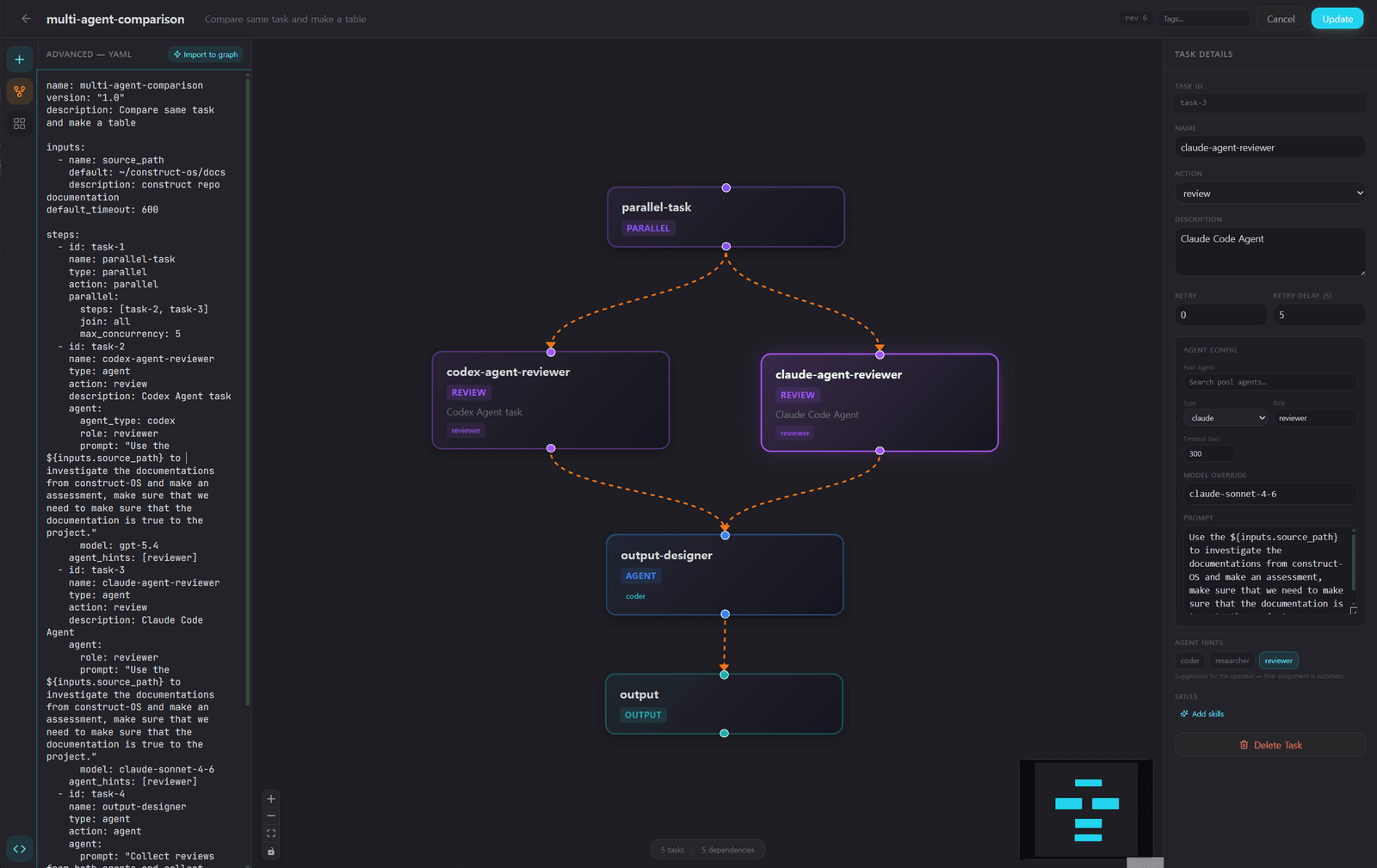The width and height of the screenshot is (1377, 868).
Task: Edit the Description text area
Action: tap(1270, 252)
